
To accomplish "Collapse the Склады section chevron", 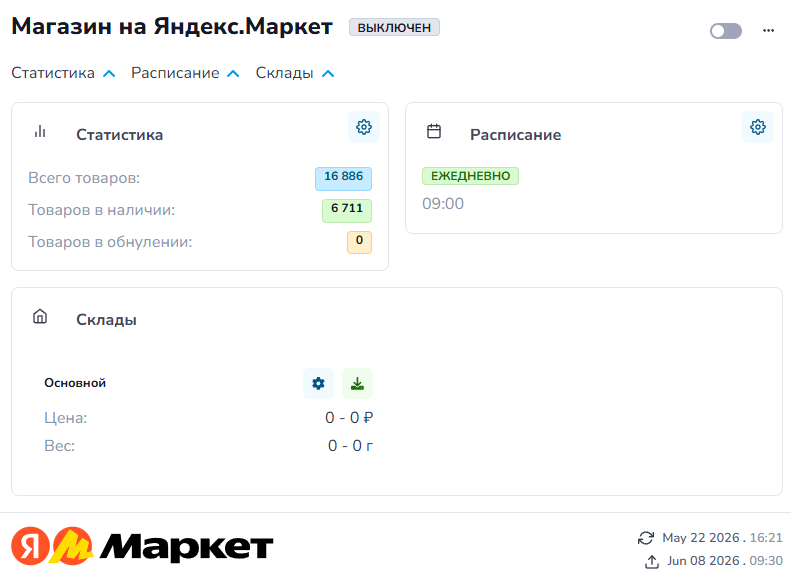I will click(x=328, y=74).
